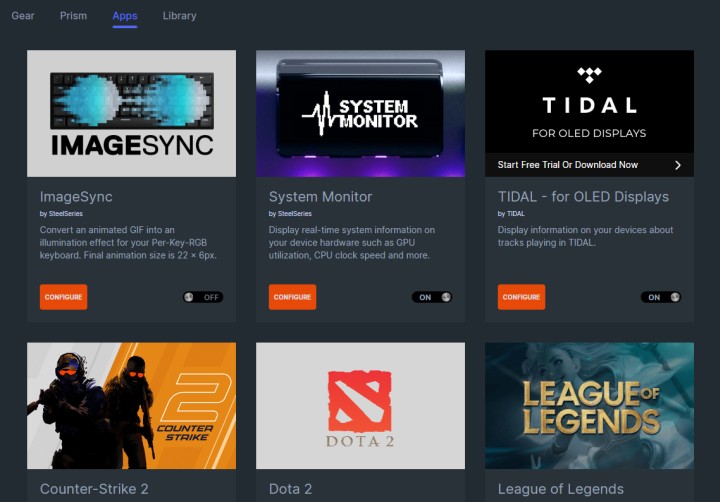Click the arrow beside Start Free Trial
Screen dimensions: 720x502
677,165
